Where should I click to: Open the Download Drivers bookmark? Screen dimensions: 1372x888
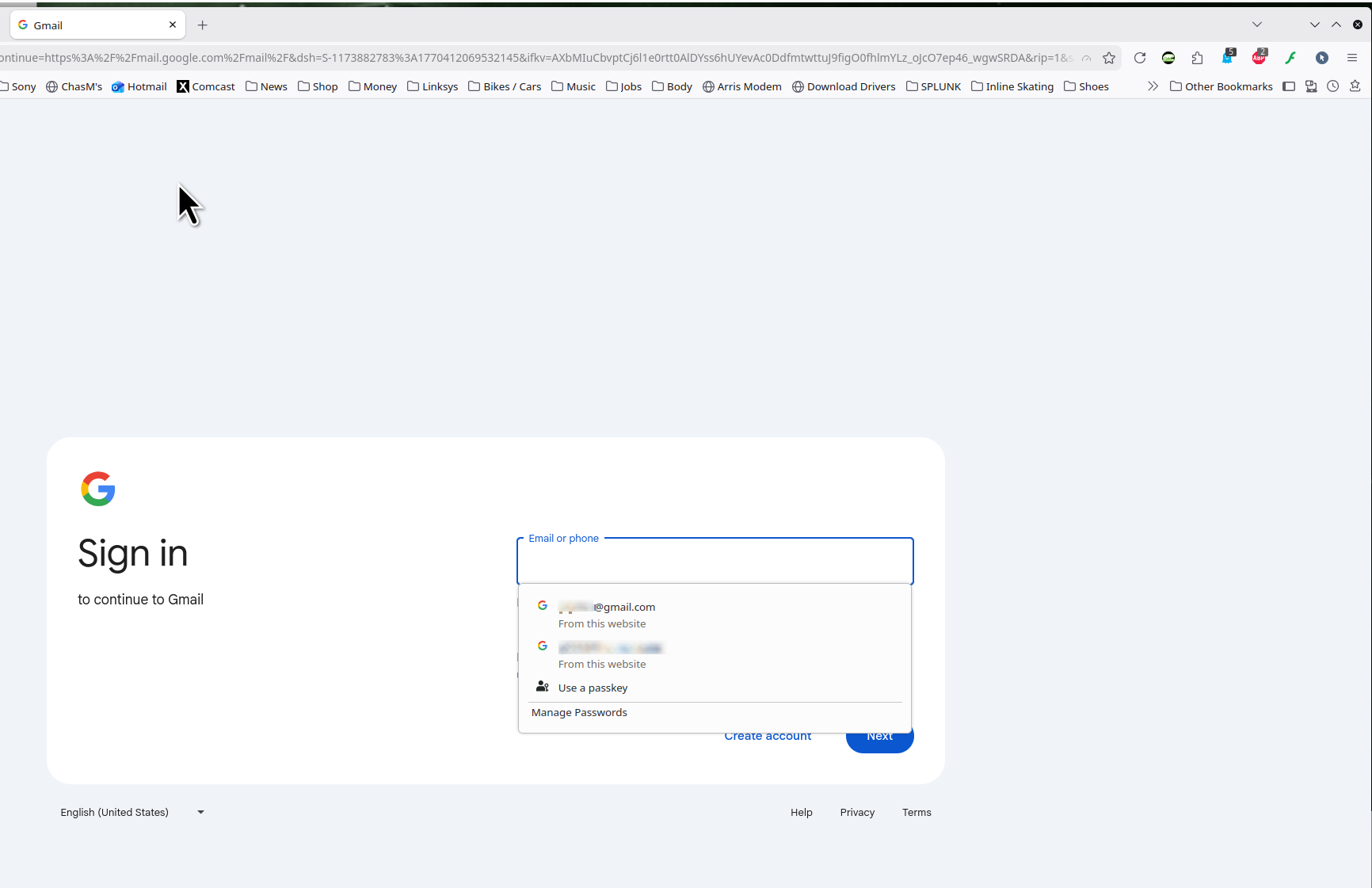click(x=844, y=86)
